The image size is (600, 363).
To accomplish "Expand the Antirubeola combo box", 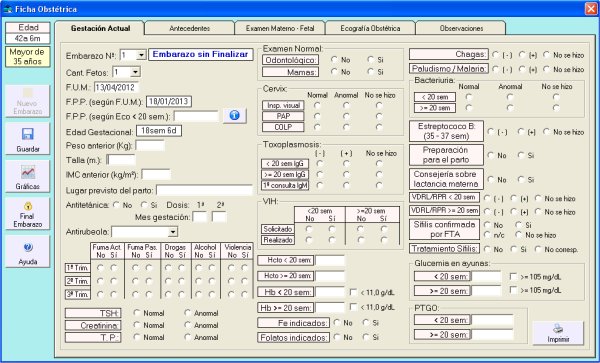I will tap(173, 232).
